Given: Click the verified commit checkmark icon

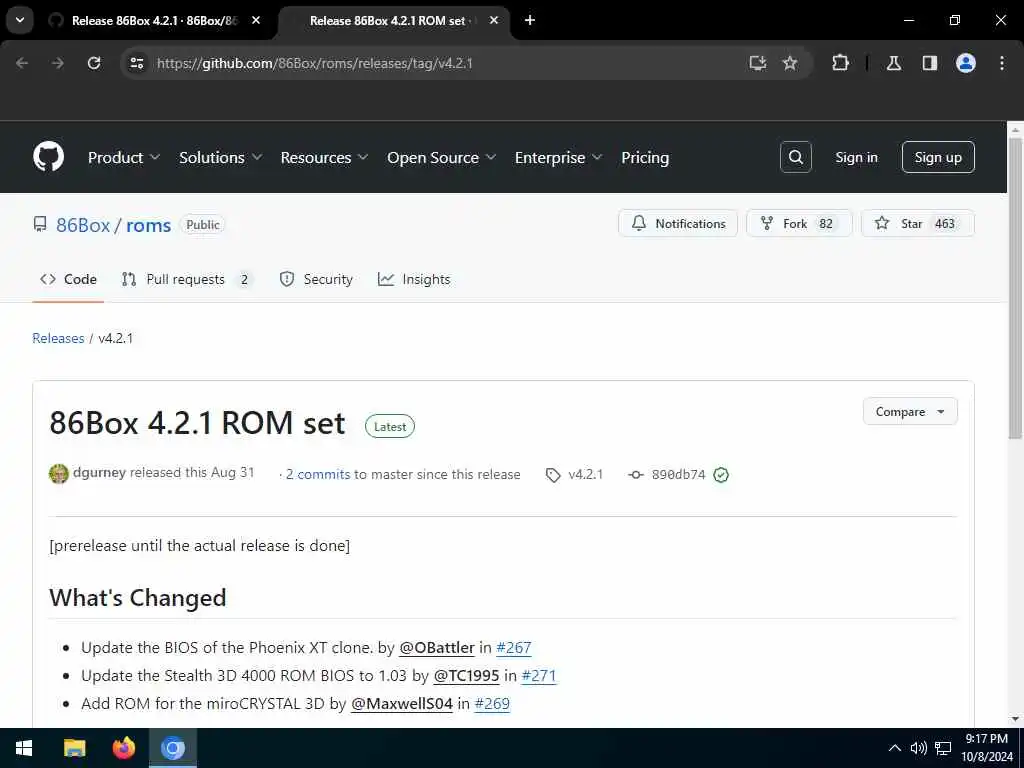Looking at the screenshot, I should (721, 475).
